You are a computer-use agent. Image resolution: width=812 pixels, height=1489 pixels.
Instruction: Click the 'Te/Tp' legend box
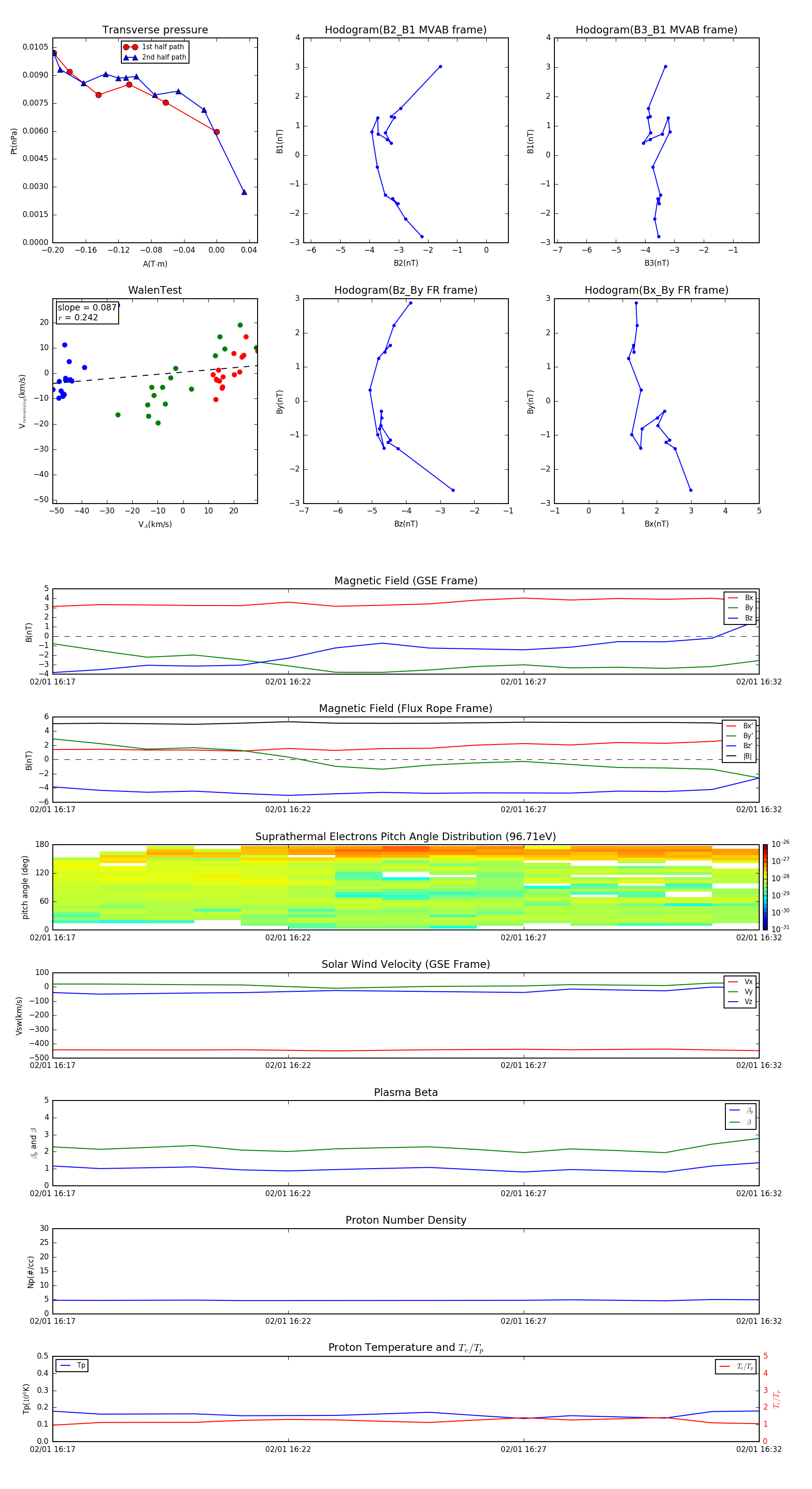click(735, 1367)
